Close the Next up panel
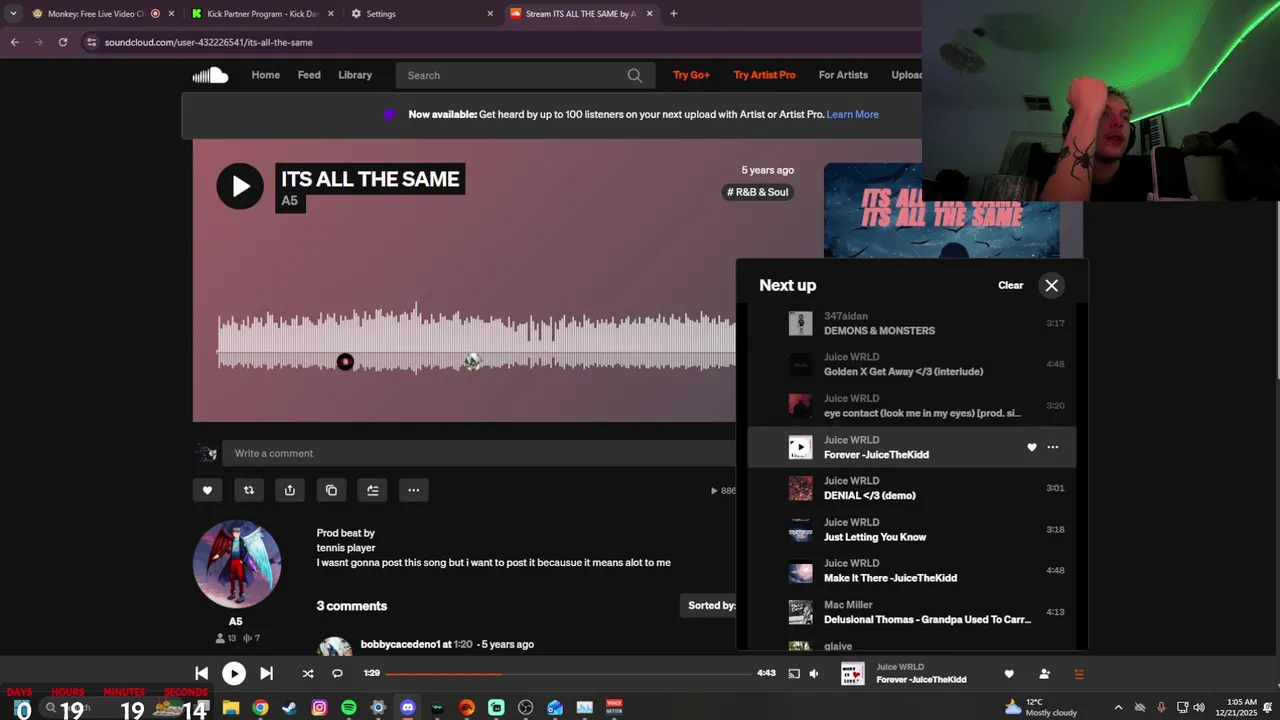 pos(1051,286)
